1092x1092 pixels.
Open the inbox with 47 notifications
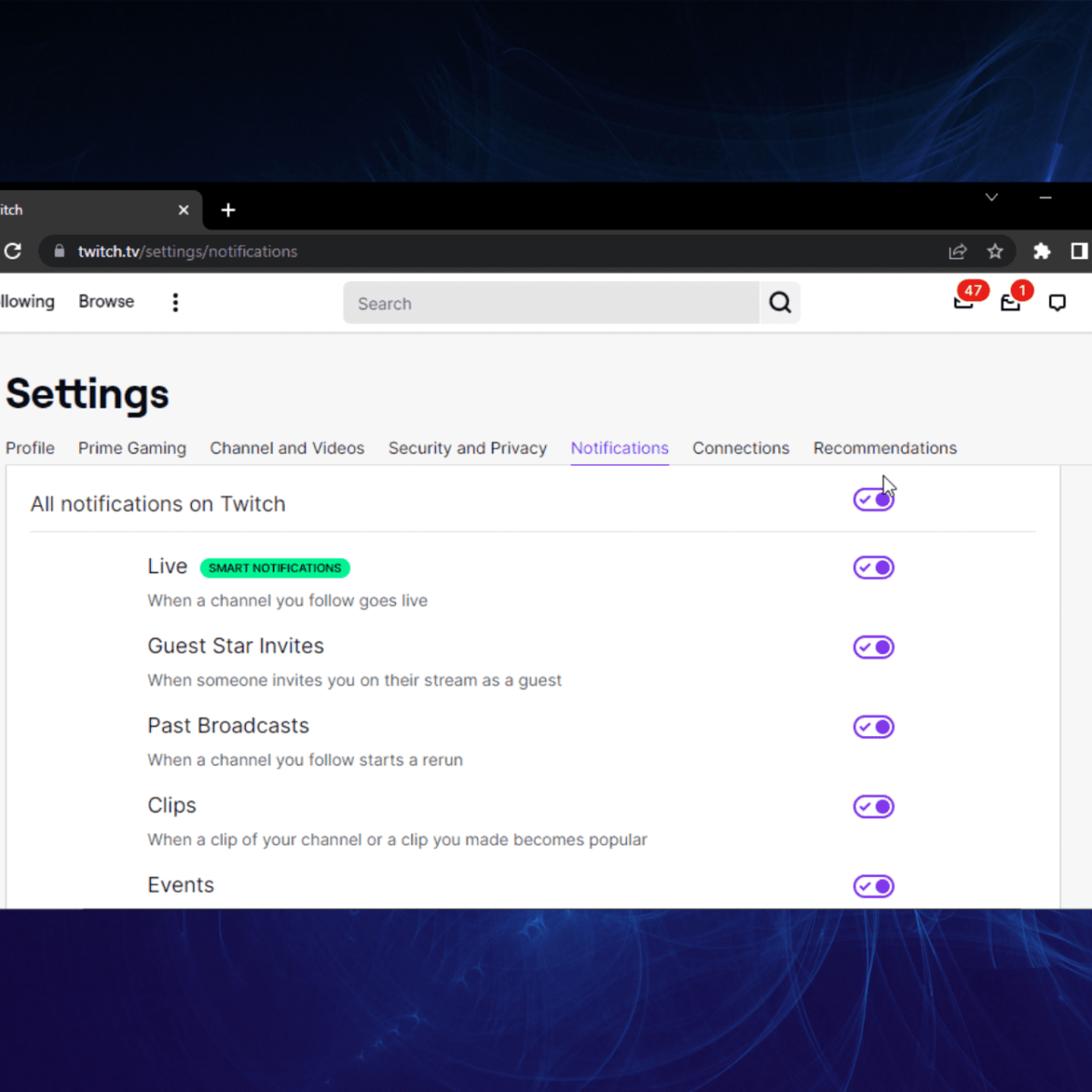(966, 300)
